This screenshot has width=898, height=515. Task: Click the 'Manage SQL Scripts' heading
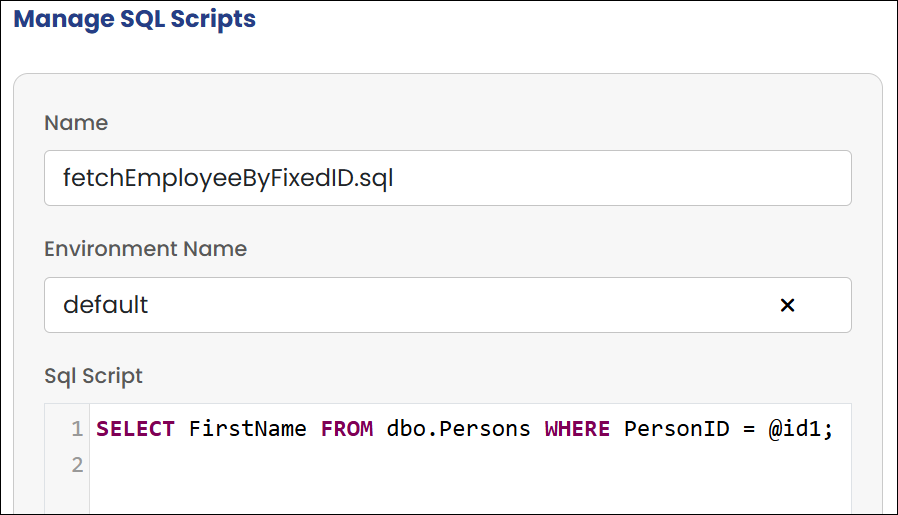click(x=135, y=19)
